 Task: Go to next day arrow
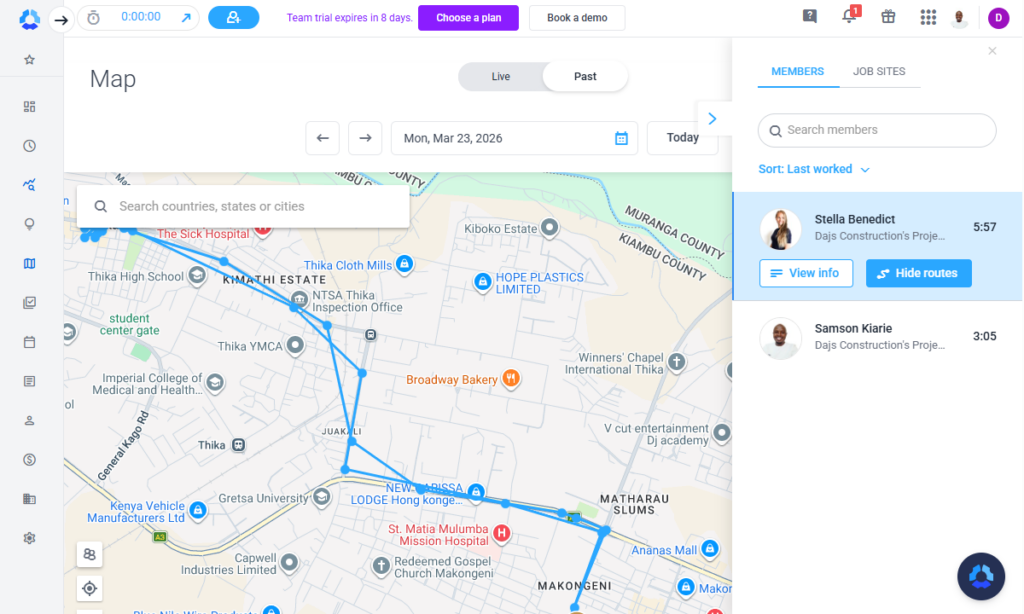click(x=365, y=138)
